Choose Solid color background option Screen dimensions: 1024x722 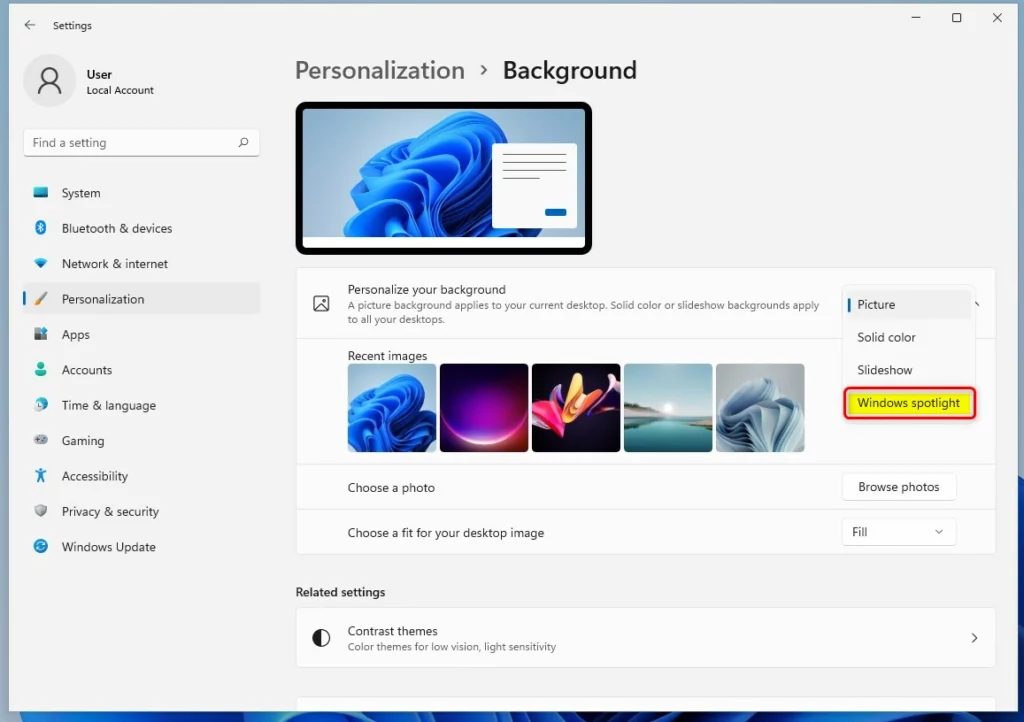pyautogui.click(x=908, y=337)
